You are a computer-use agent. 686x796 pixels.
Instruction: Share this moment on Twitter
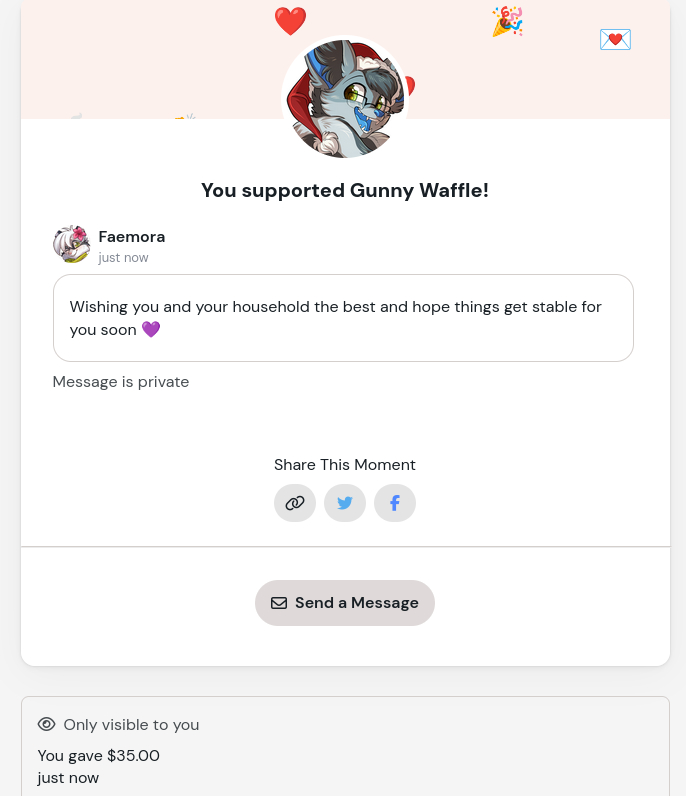pos(345,503)
